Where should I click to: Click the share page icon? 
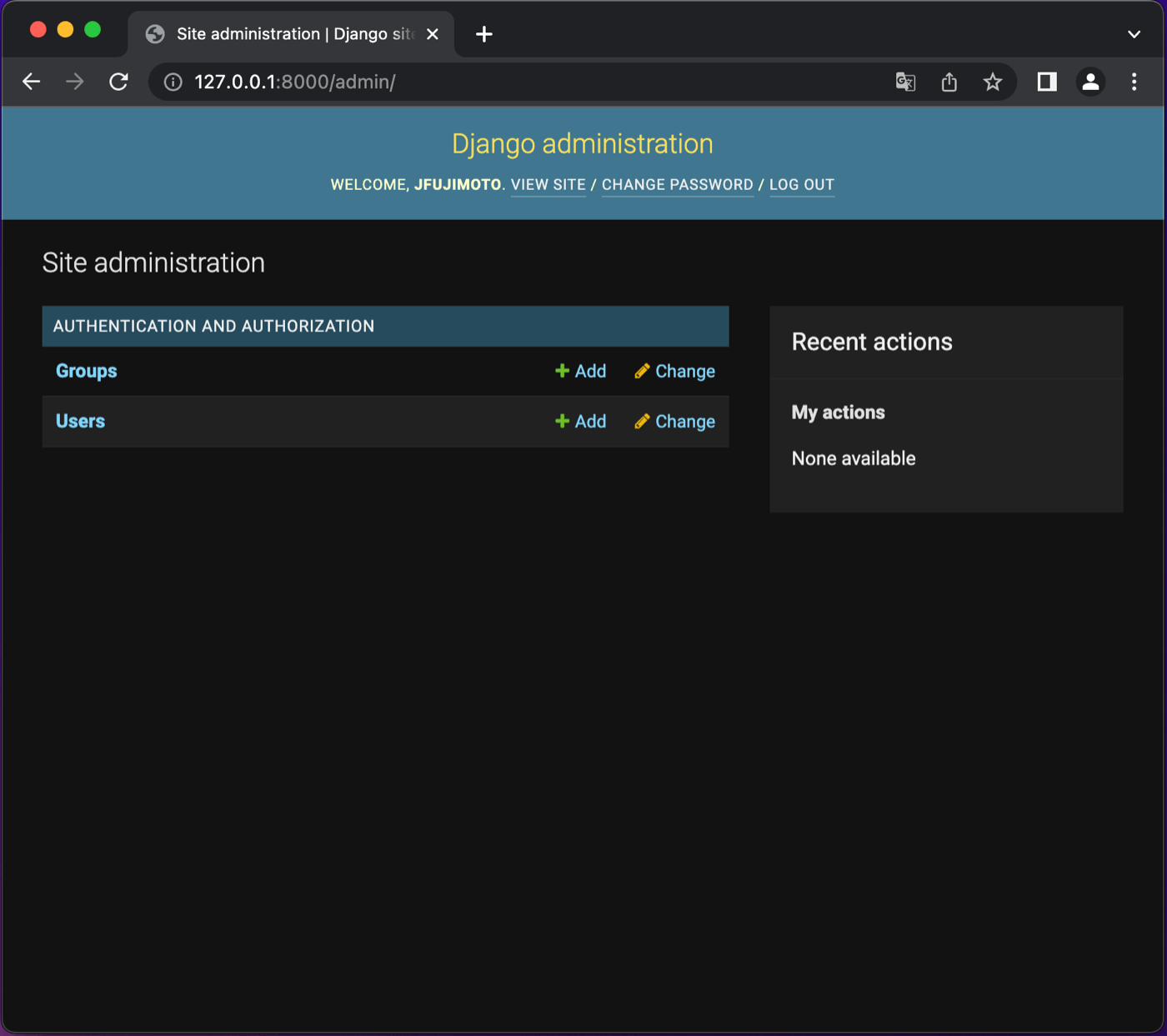coord(949,82)
